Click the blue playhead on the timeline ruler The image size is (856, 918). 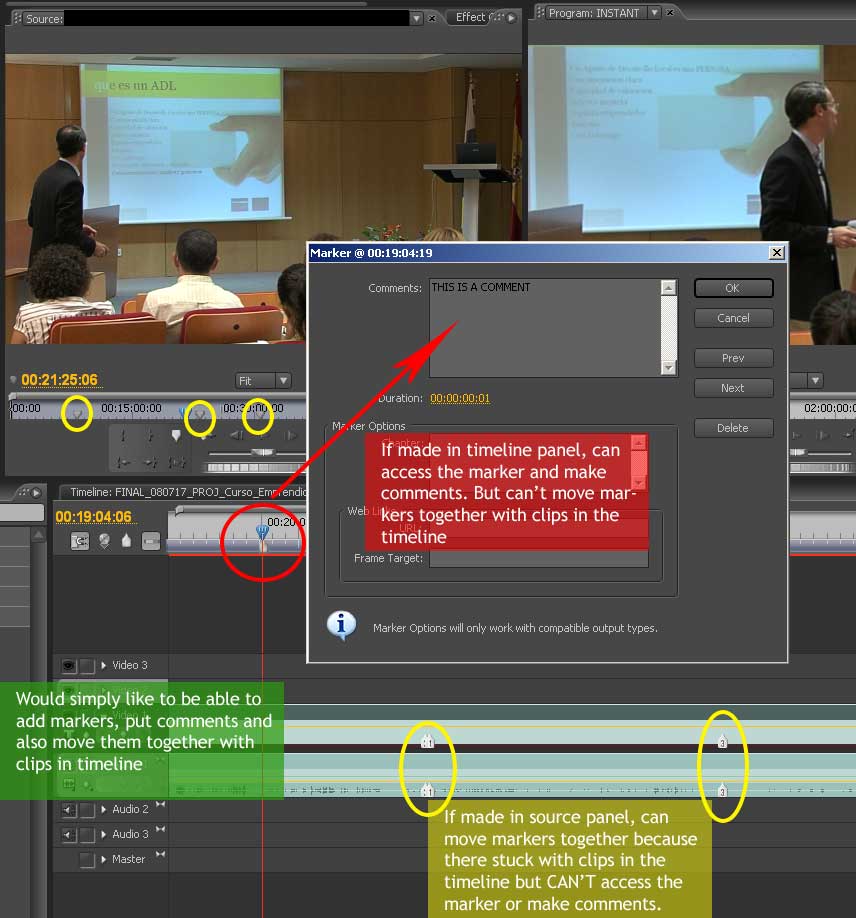click(x=262, y=532)
